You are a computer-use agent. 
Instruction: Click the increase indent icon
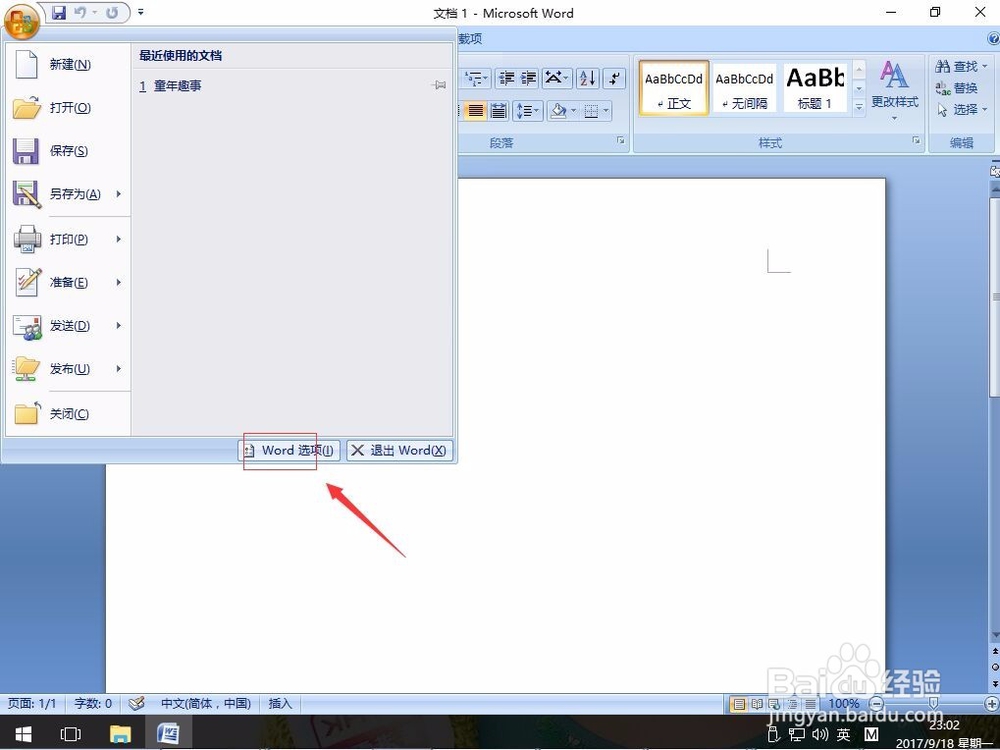click(x=529, y=78)
